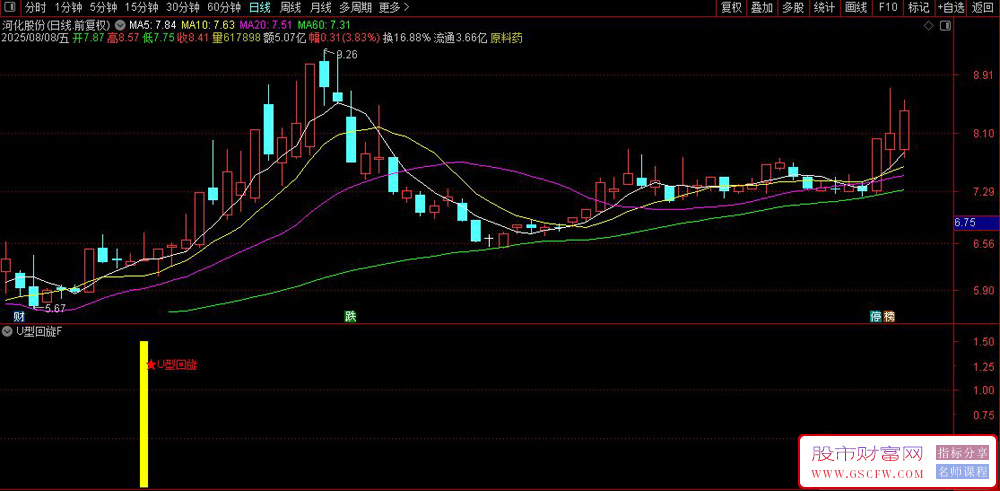Expand the 更多 more periods menu
This screenshot has height=491, width=1000.
(x=393, y=8)
